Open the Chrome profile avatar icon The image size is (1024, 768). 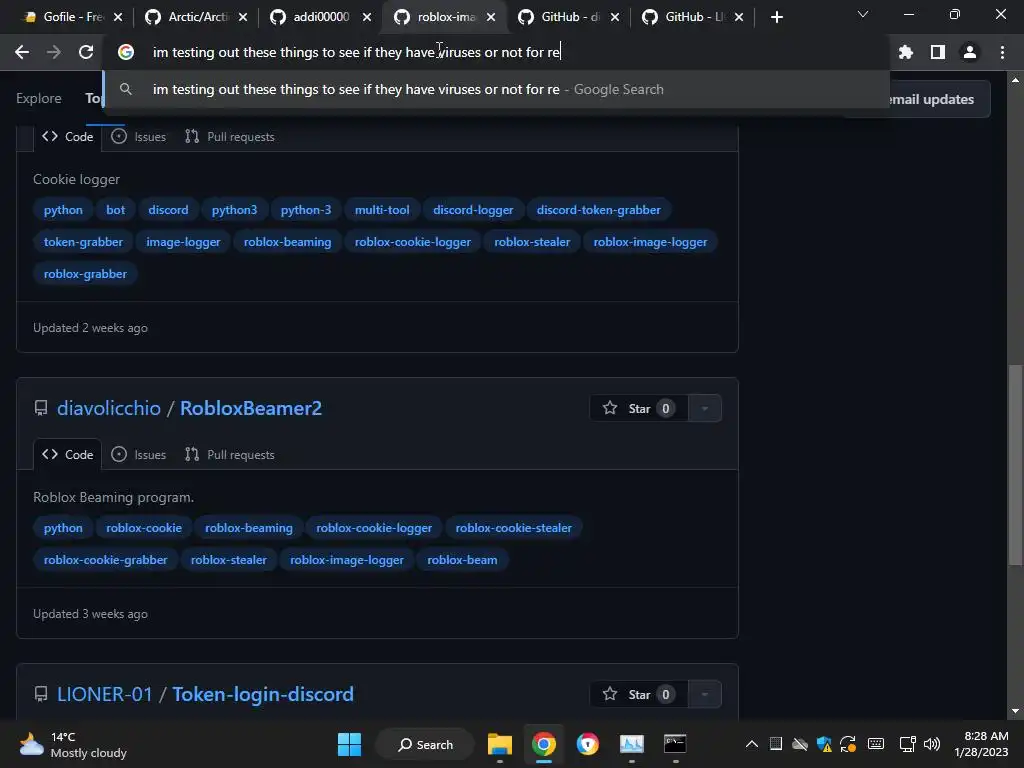(x=970, y=52)
